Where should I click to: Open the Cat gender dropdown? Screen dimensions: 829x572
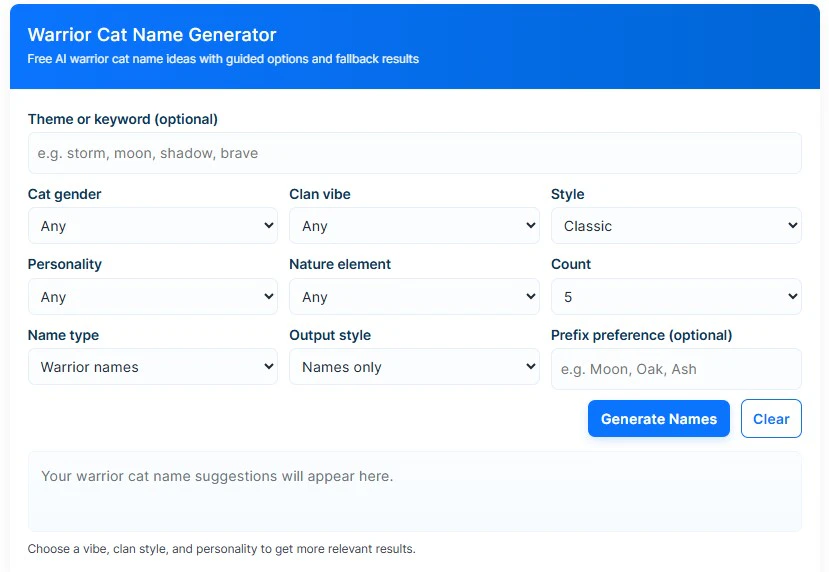152,226
